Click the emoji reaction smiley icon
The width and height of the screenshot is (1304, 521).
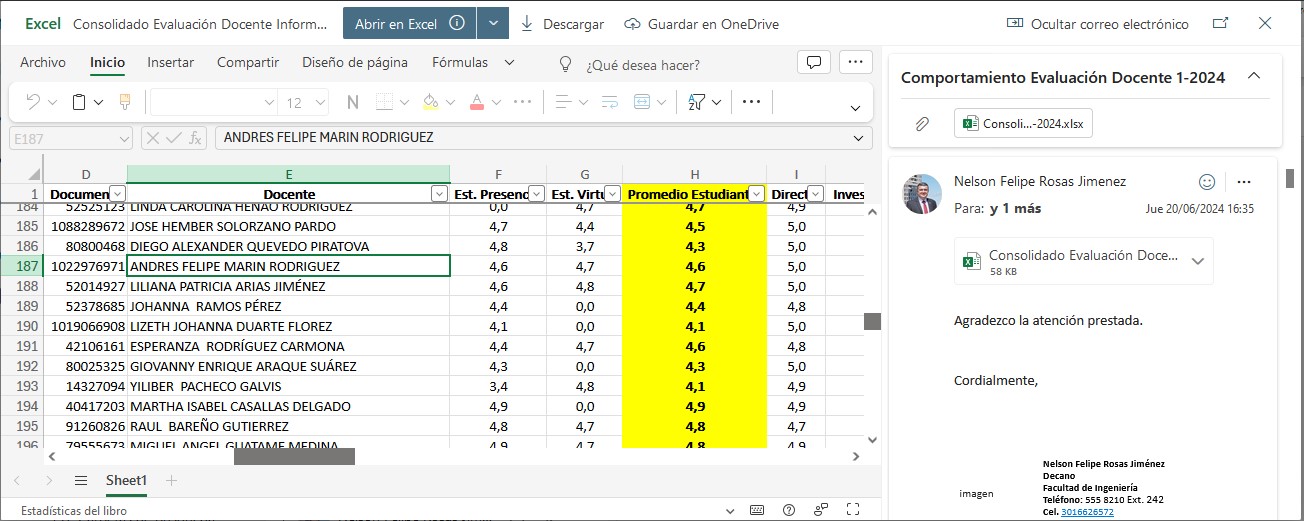point(1207,182)
